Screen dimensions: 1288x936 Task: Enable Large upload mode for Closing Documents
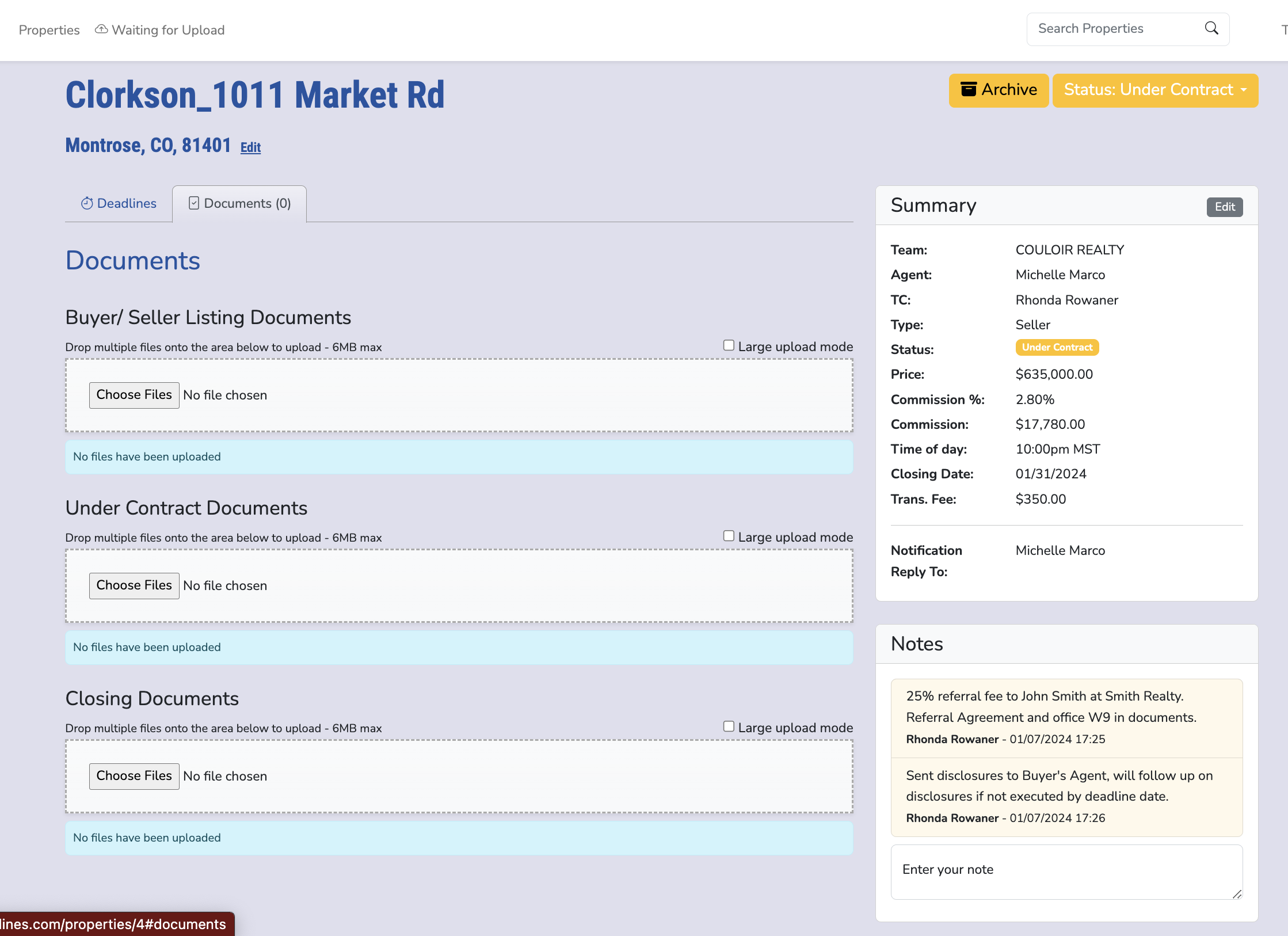tap(728, 726)
